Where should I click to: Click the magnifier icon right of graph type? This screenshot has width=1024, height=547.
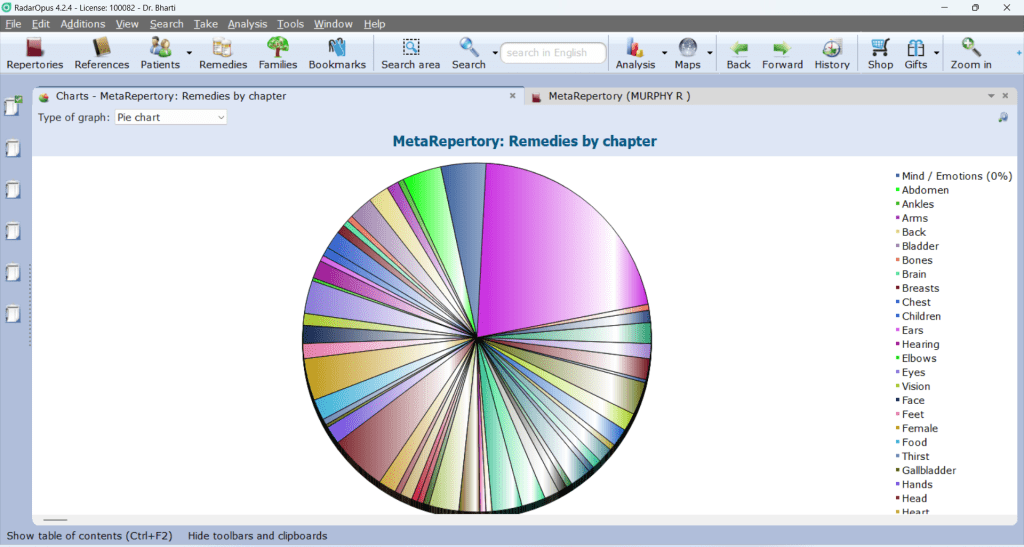tap(1003, 117)
